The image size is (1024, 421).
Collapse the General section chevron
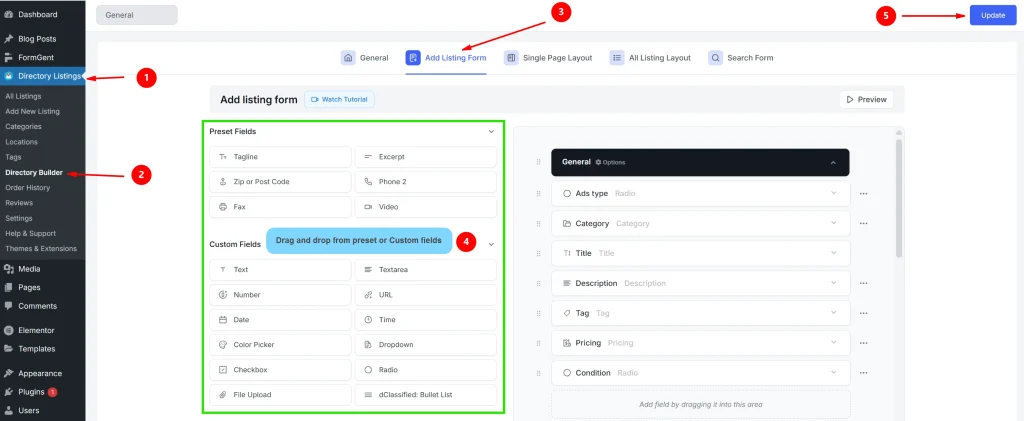[833, 163]
